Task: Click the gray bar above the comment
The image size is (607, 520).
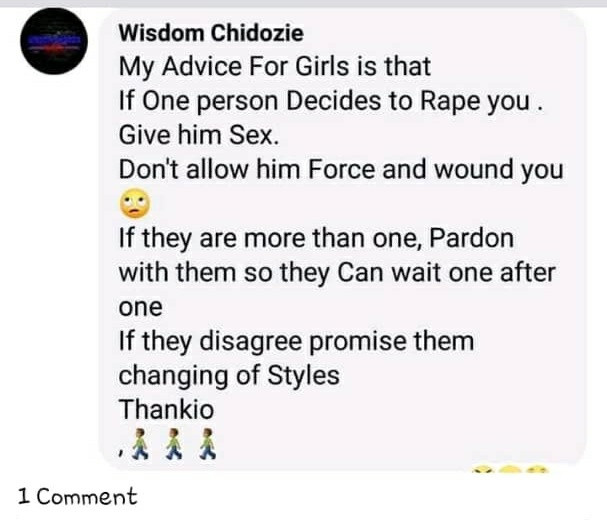Action: pyautogui.click(x=304, y=3)
